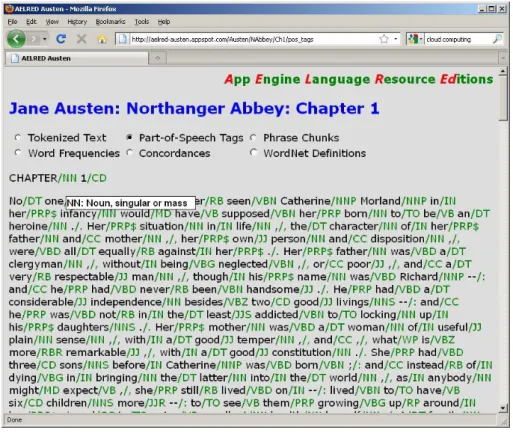This screenshot has height=433, width=513.
Task: Click the vertical scrollbar thumb
Action: coord(503,99)
